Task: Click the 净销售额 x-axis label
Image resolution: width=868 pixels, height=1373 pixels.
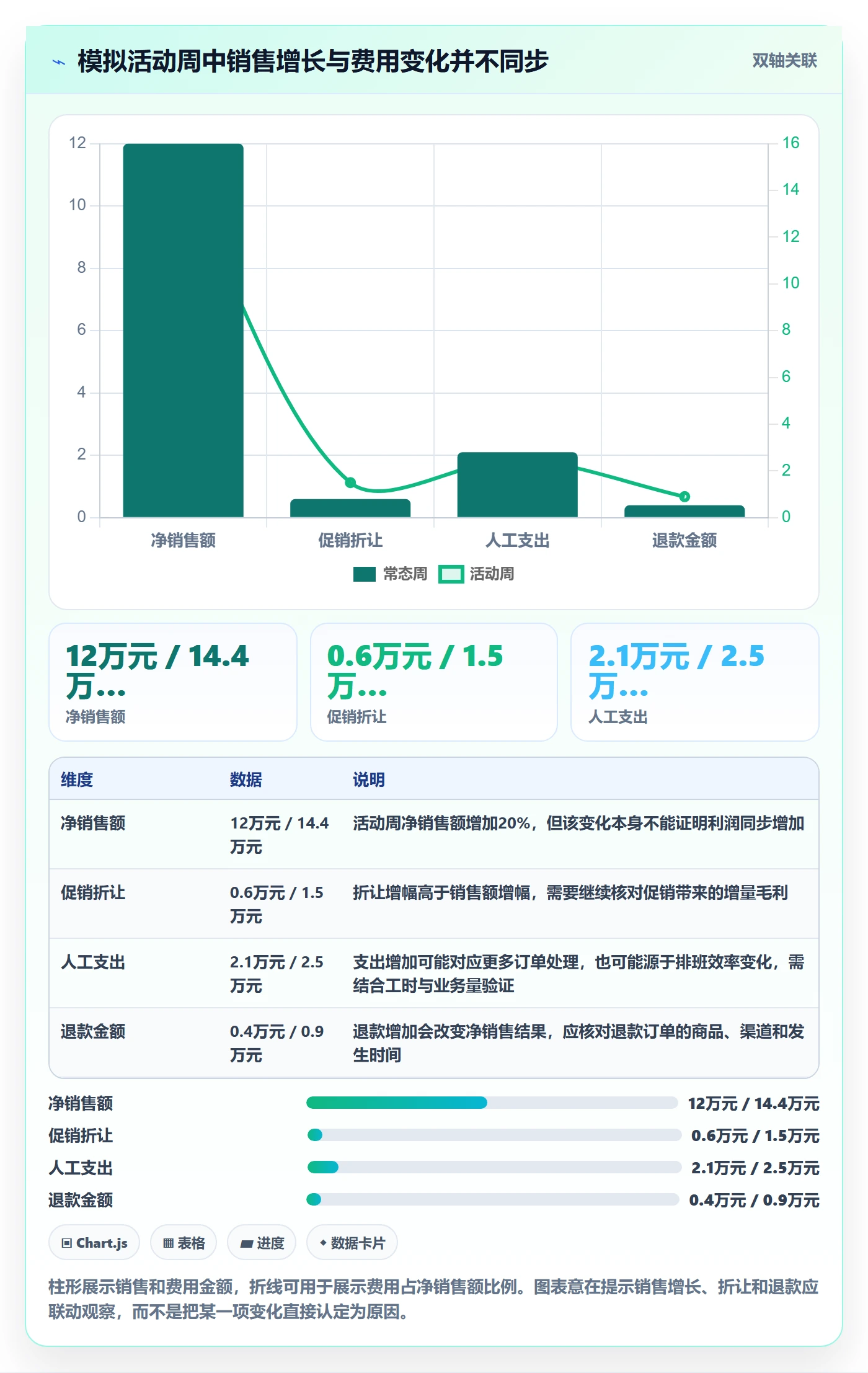Action: coord(184,540)
